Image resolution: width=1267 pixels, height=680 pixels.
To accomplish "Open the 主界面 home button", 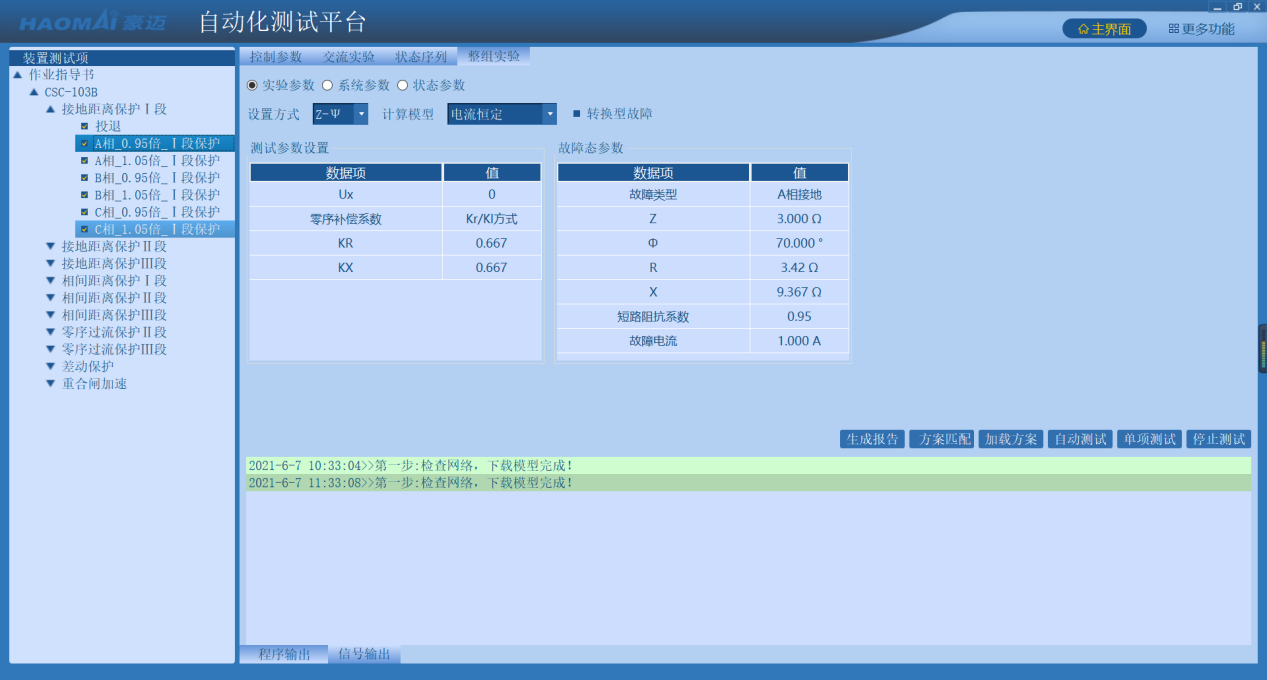I will pos(1104,29).
